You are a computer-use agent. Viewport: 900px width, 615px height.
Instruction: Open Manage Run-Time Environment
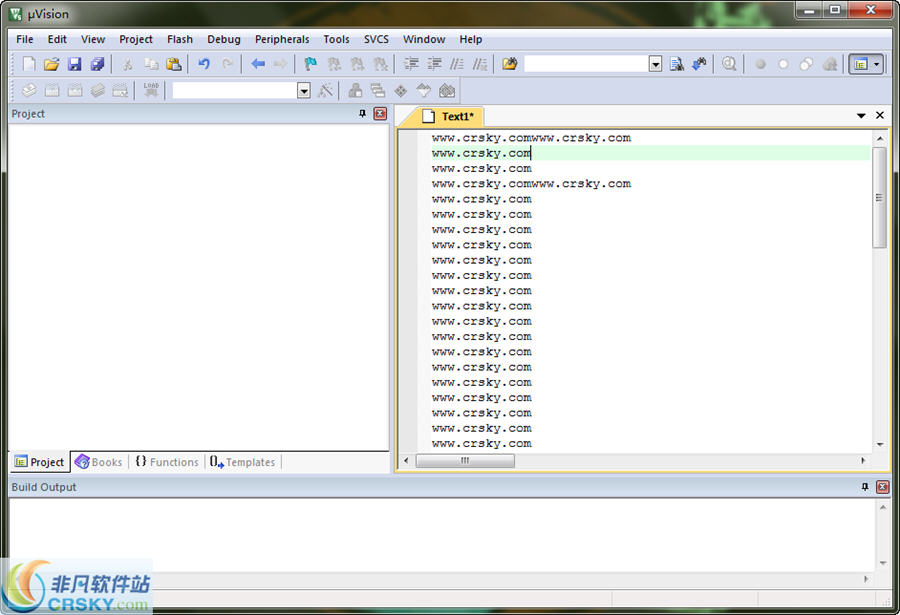pos(401,90)
